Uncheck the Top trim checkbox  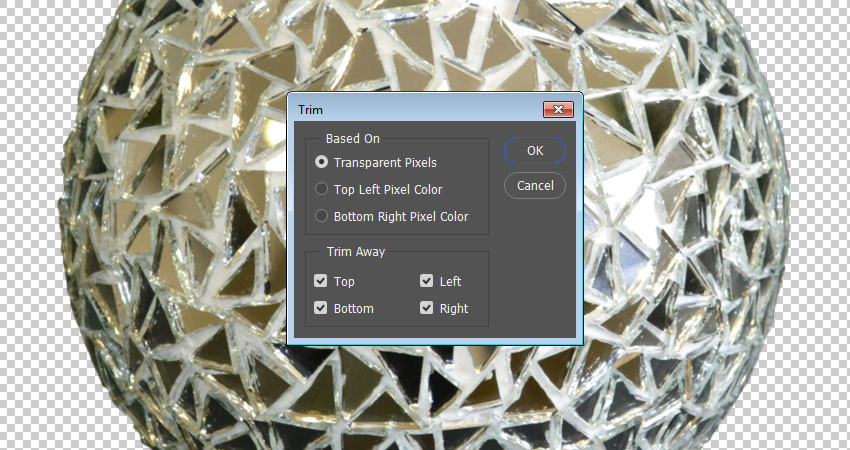[x=320, y=281]
